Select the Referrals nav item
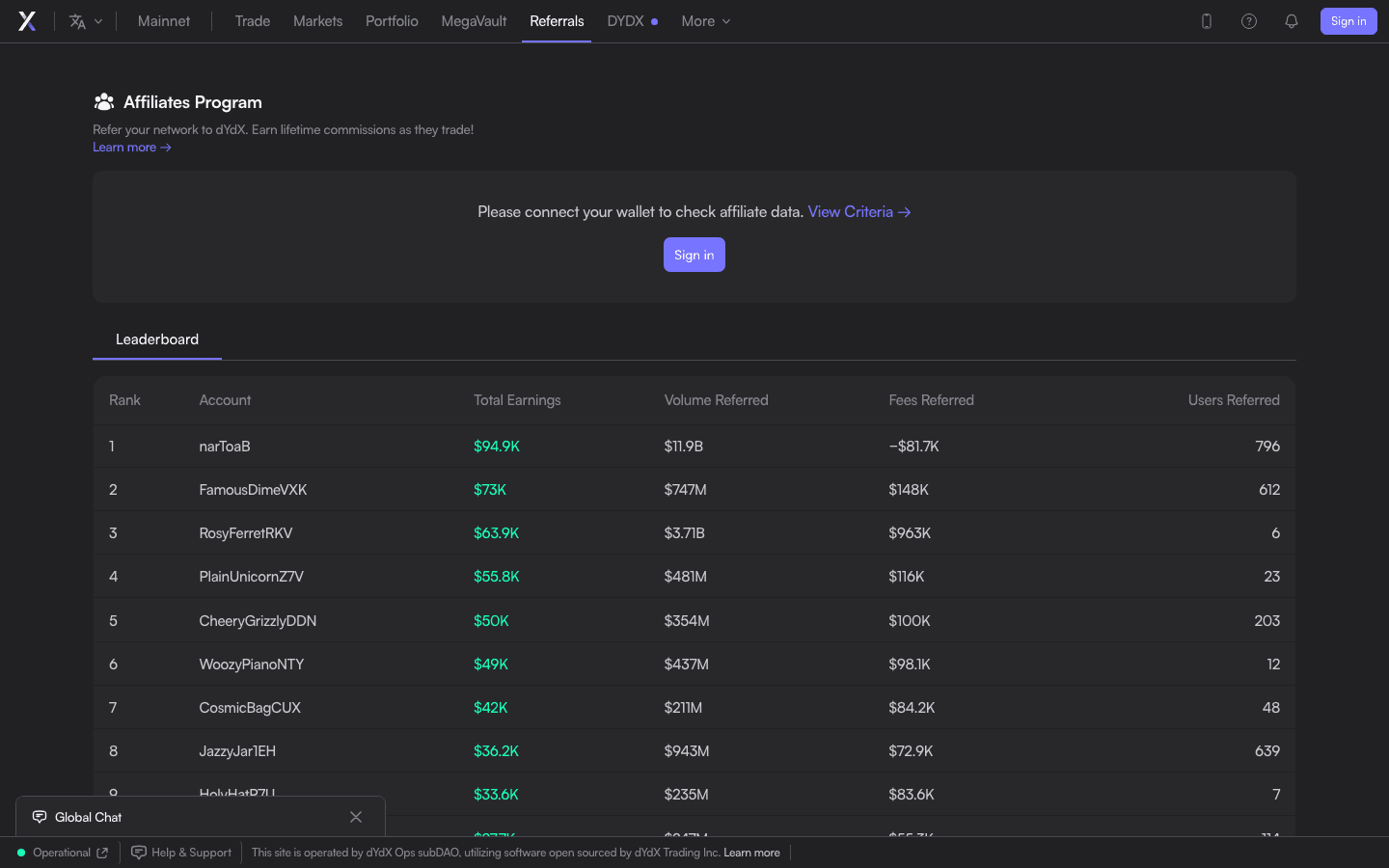 point(557,21)
